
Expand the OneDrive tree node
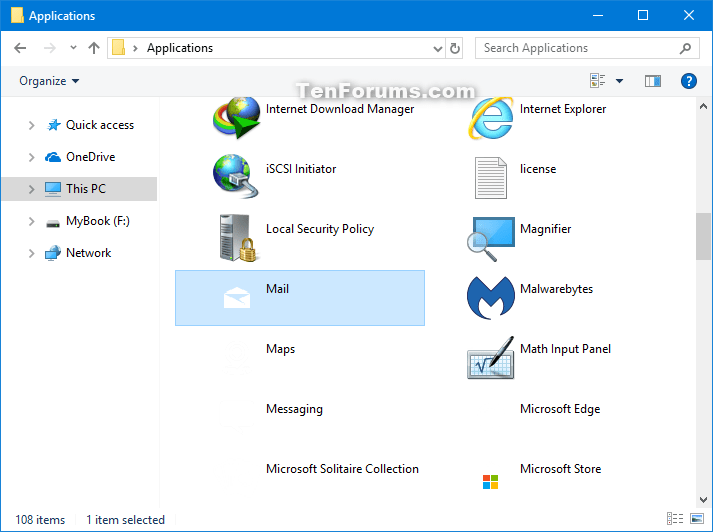pos(31,157)
